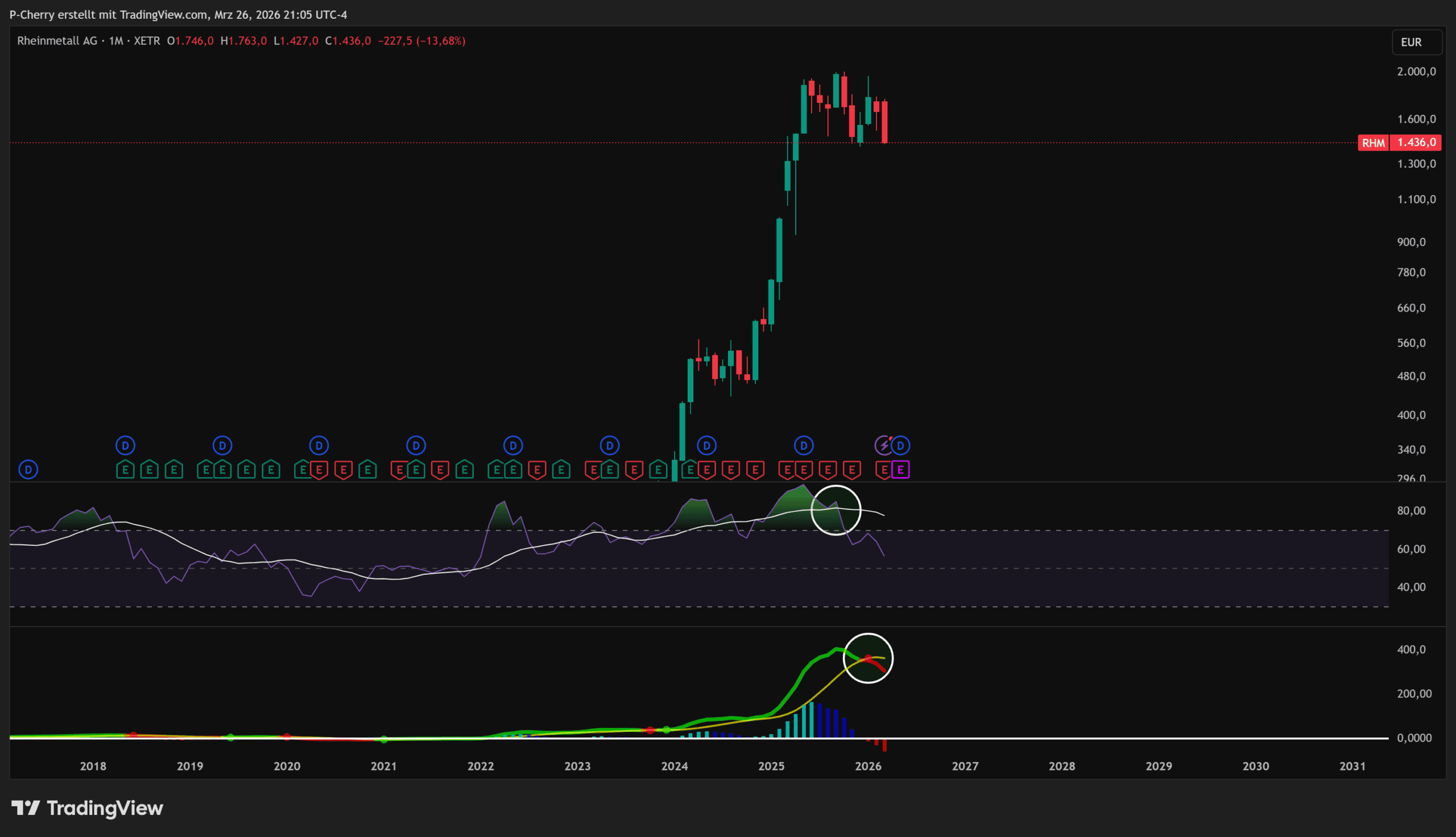Viewport: 1456px width, 837px height.
Task: Click the 2.000,0 price scale label
Action: point(1416,71)
